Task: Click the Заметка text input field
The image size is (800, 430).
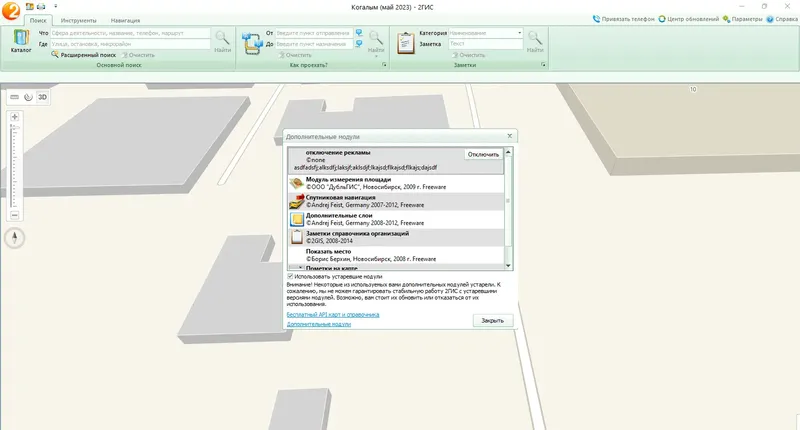Action: coord(486,44)
